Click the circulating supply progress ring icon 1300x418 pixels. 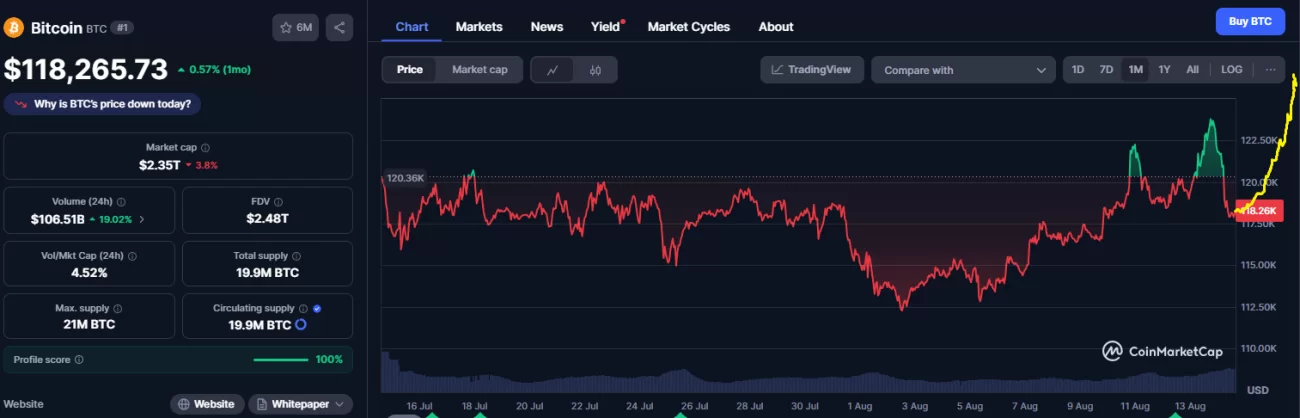pos(300,325)
